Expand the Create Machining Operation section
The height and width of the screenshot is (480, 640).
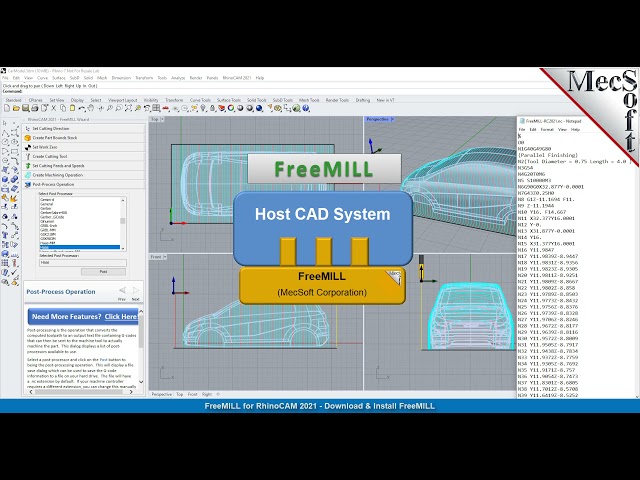coord(84,175)
